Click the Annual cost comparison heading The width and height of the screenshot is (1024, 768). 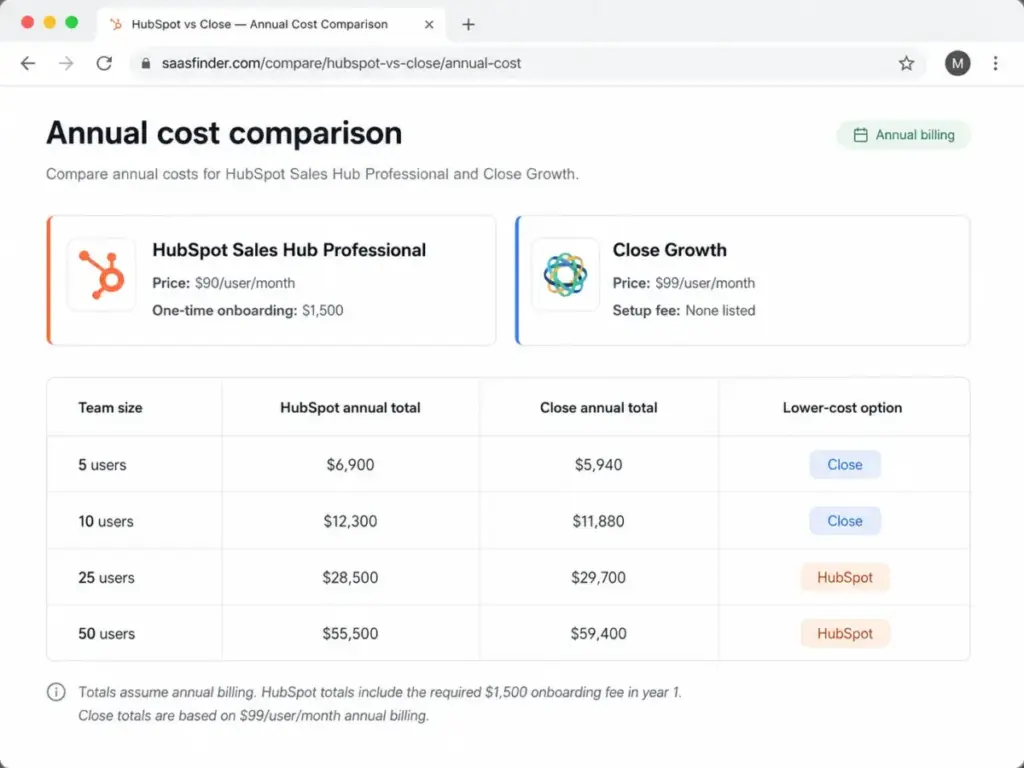[x=224, y=133]
